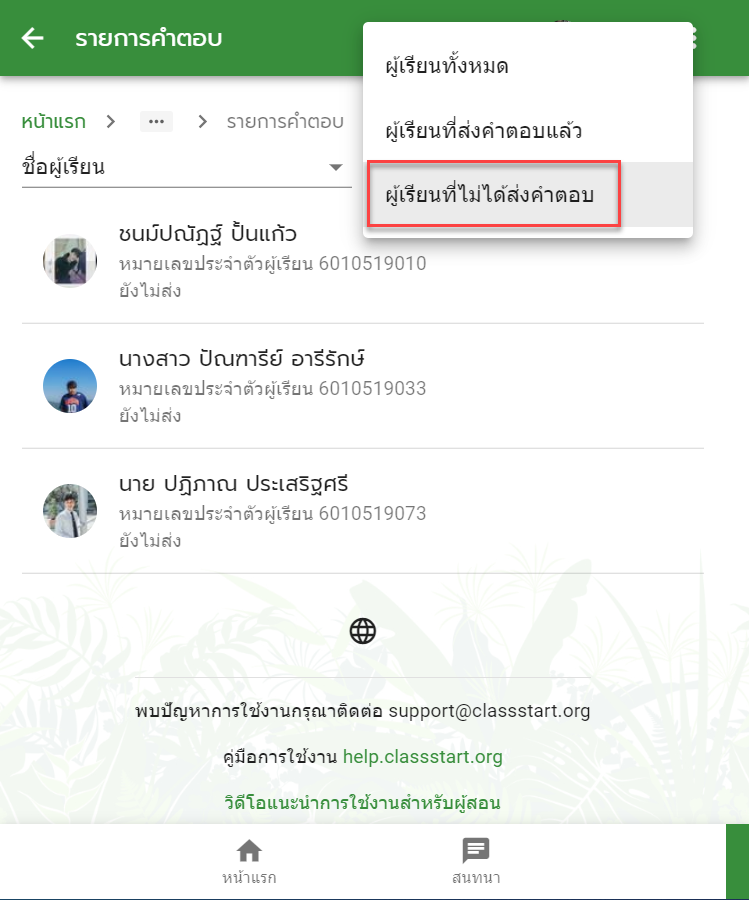Open วิดีโอแนะนำการใช้งานสำหรับผู้สอน link
749x900 pixels.
pyautogui.click(x=362, y=802)
